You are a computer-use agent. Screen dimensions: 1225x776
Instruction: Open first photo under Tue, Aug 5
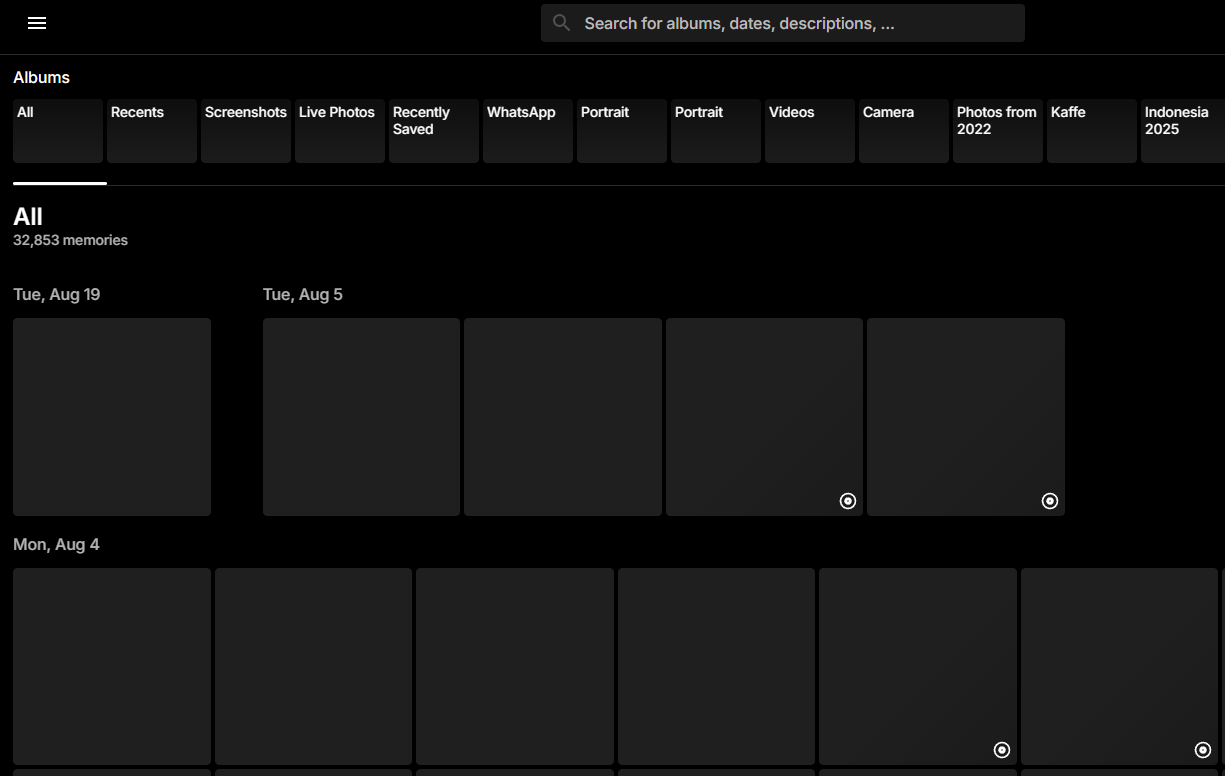pos(361,417)
